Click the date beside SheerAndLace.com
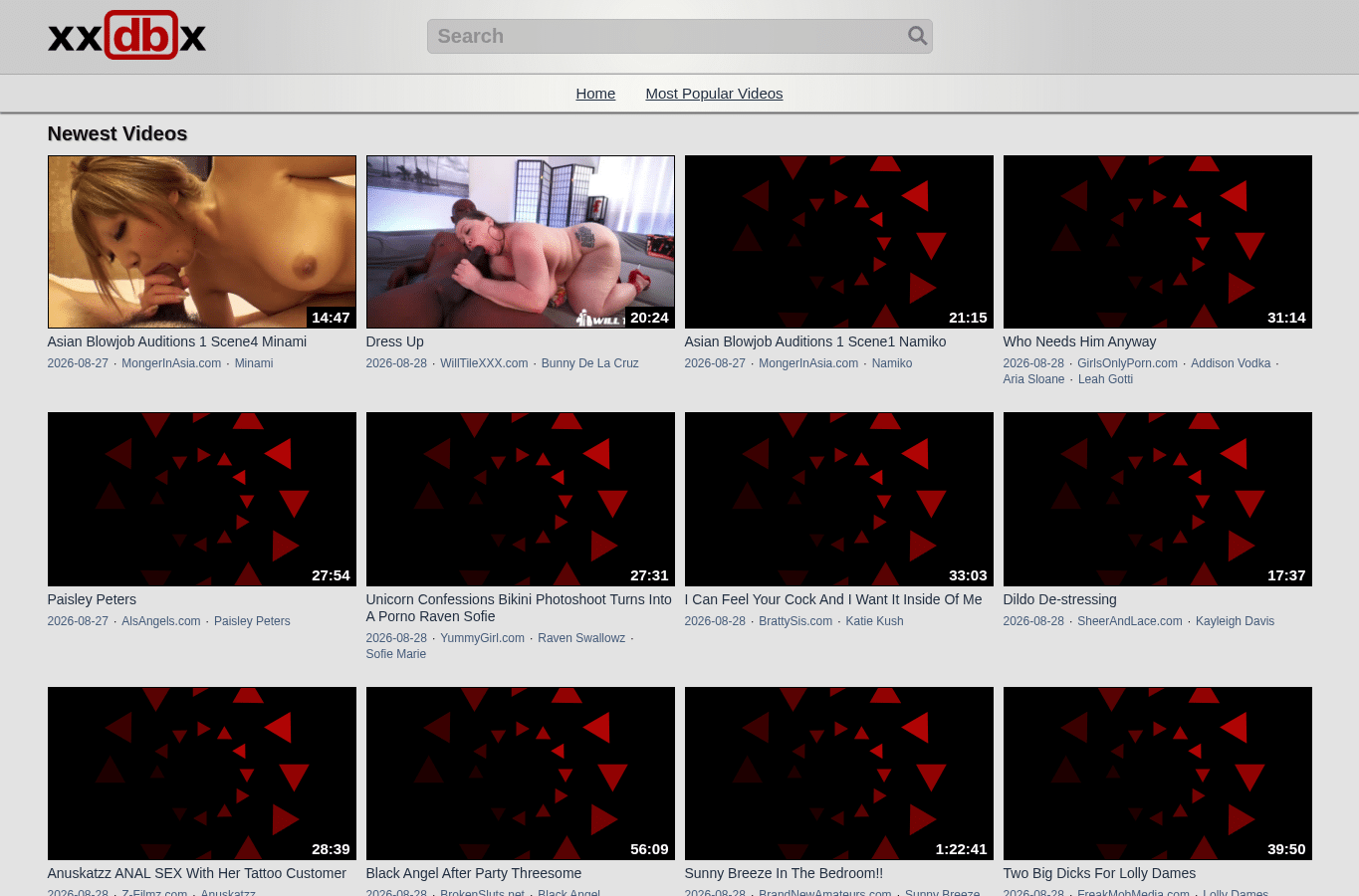Viewport: 1359px width, 896px height. click(1033, 621)
